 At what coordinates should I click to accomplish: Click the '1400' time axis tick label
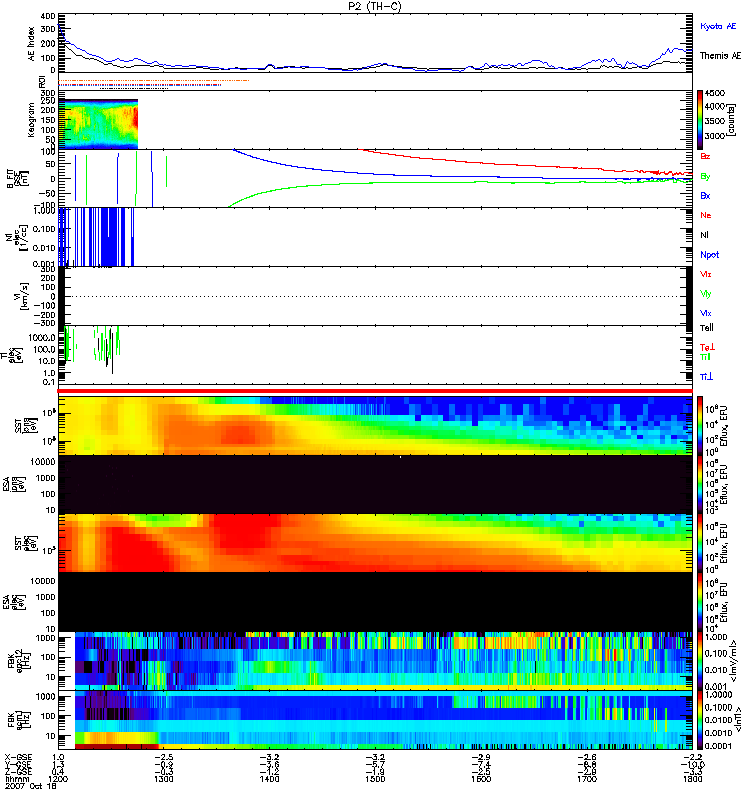point(269,779)
